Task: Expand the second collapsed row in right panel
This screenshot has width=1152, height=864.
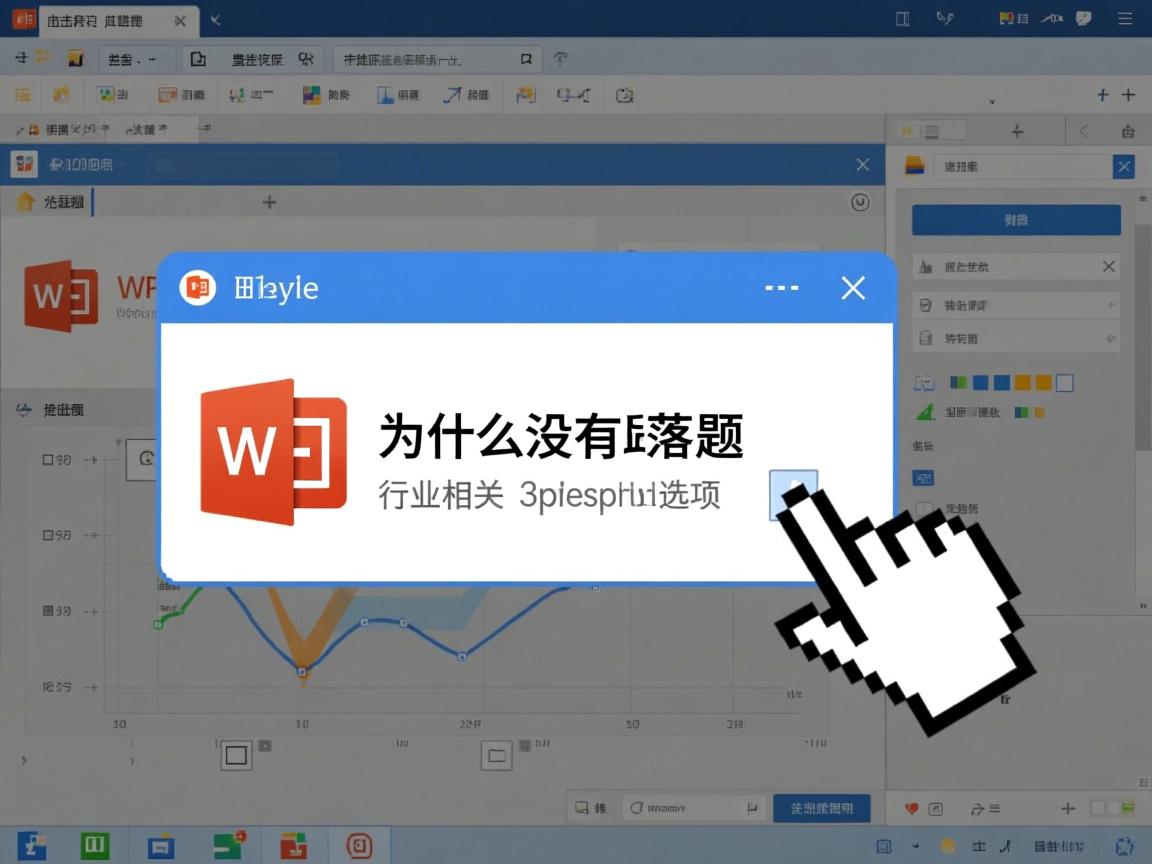Action: click(x=1016, y=305)
